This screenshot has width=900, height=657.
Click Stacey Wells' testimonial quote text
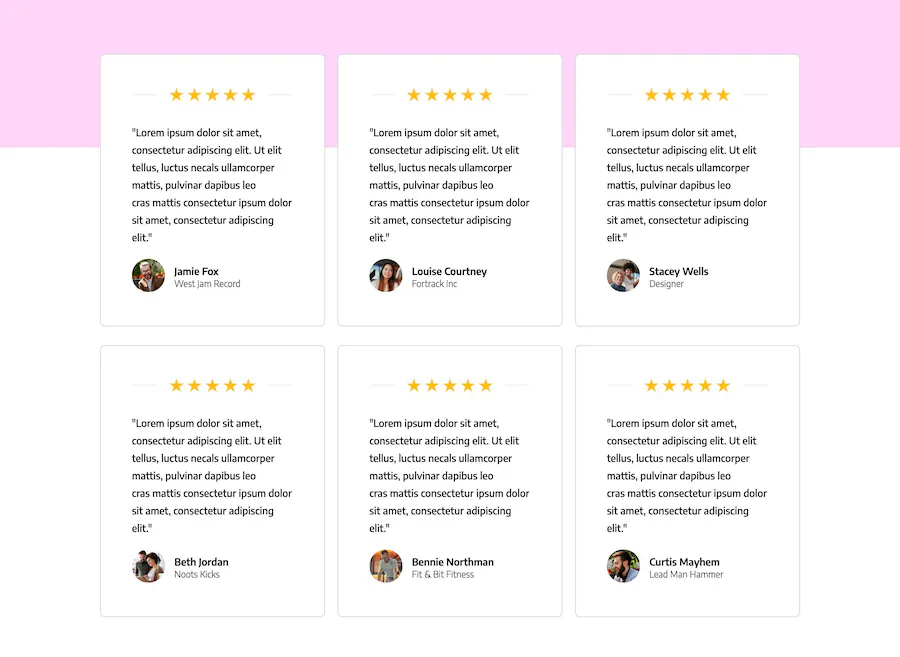pyautogui.click(x=686, y=185)
